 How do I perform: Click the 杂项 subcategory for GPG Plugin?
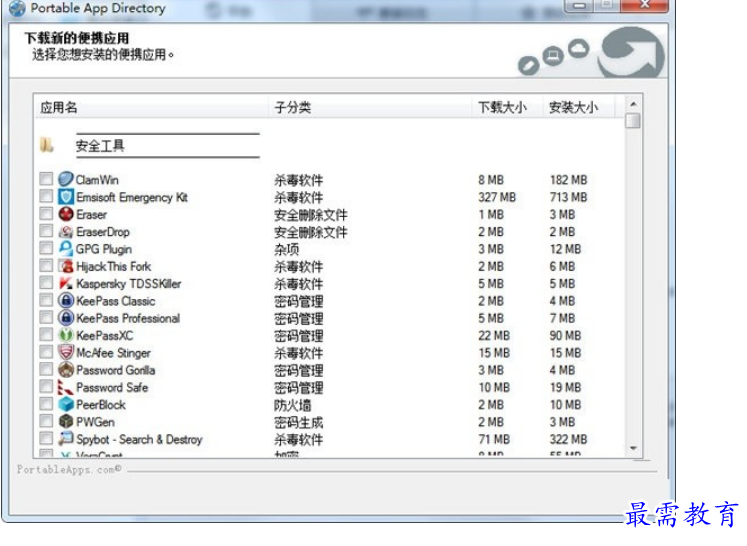pos(286,250)
